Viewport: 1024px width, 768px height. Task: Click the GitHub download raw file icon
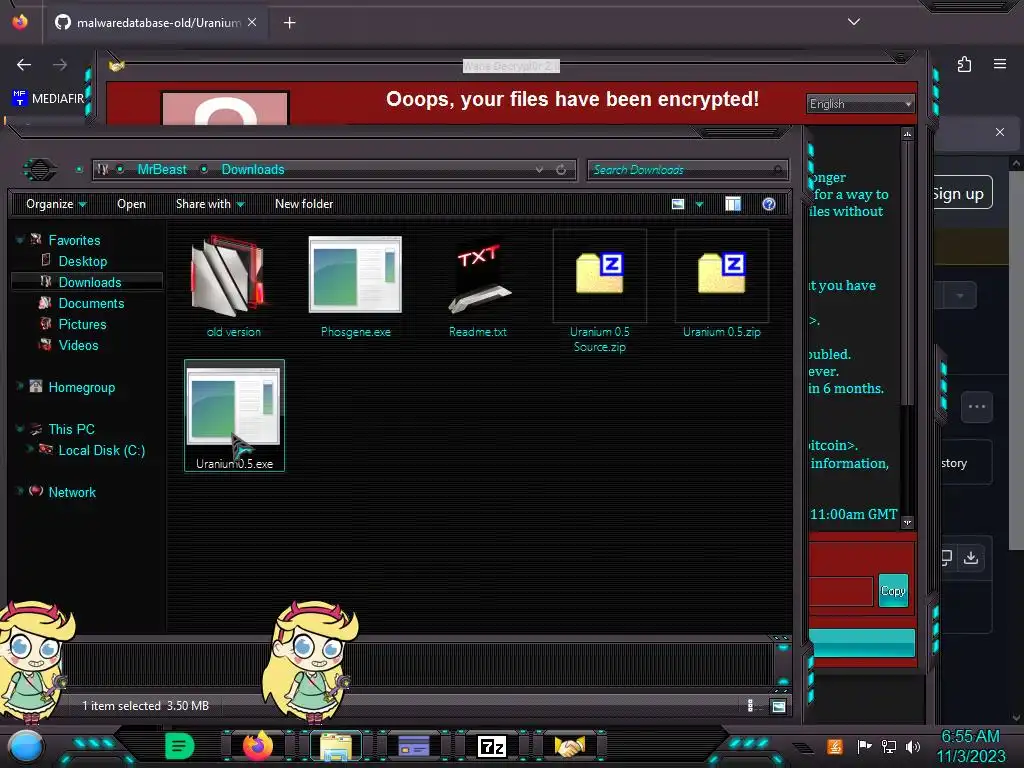tap(971, 557)
